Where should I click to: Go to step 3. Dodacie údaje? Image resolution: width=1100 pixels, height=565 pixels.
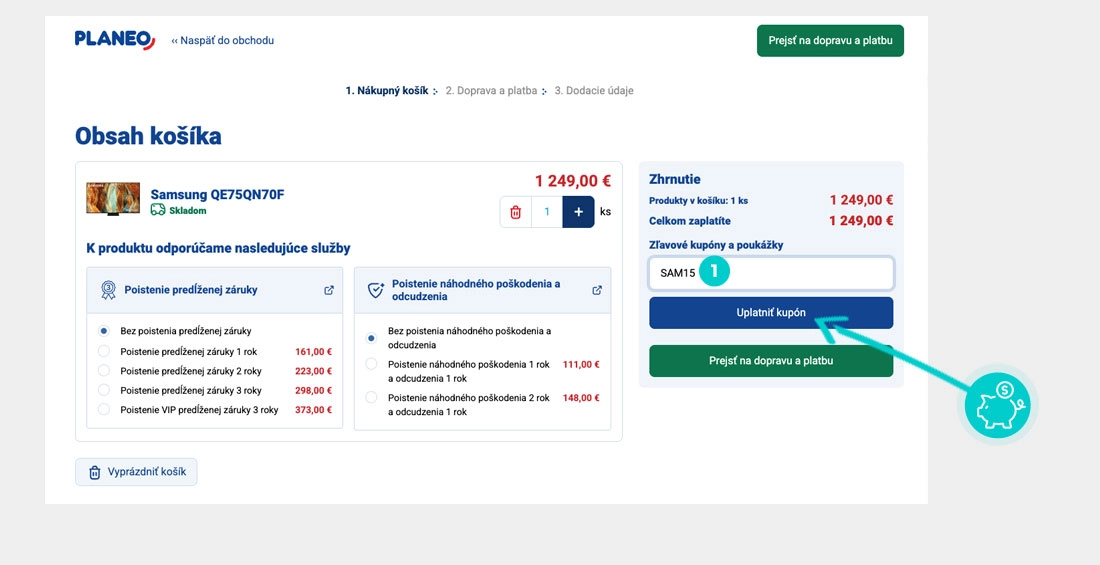[x=594, y=91]
